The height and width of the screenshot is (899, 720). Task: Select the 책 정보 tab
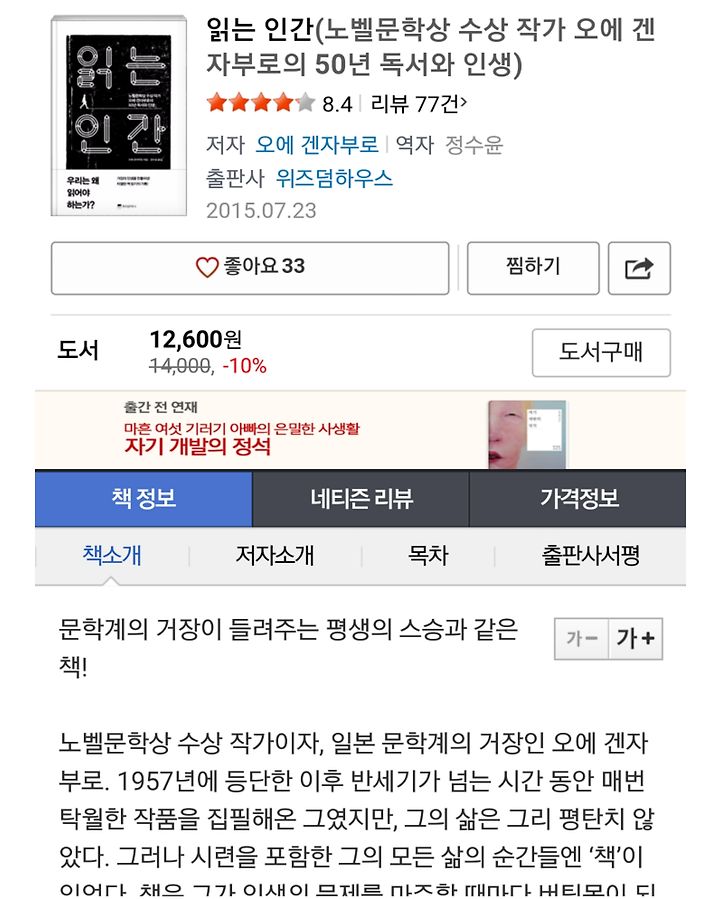tap(143, 498)
